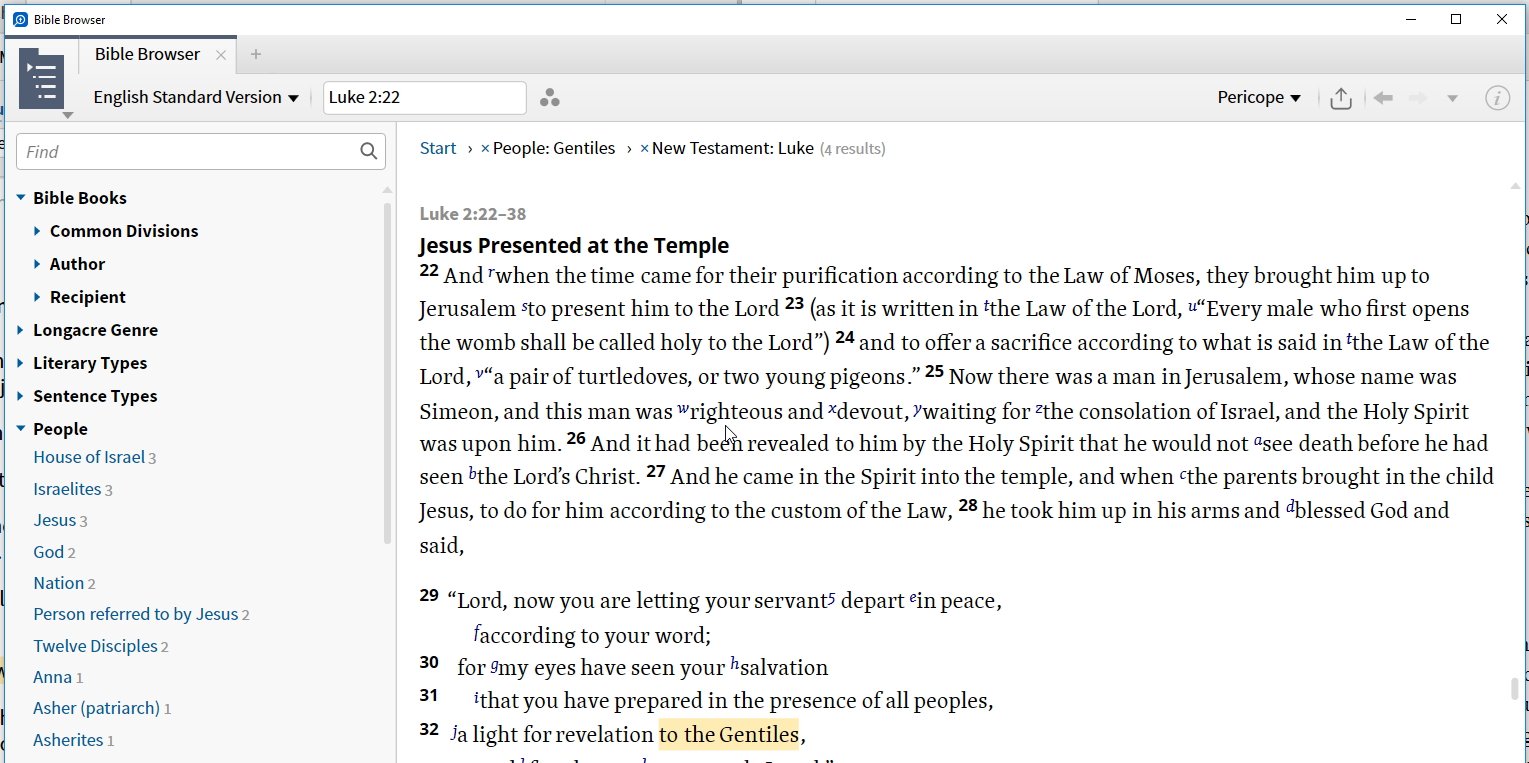Select the Jesus facet in People

pos(54,520)
